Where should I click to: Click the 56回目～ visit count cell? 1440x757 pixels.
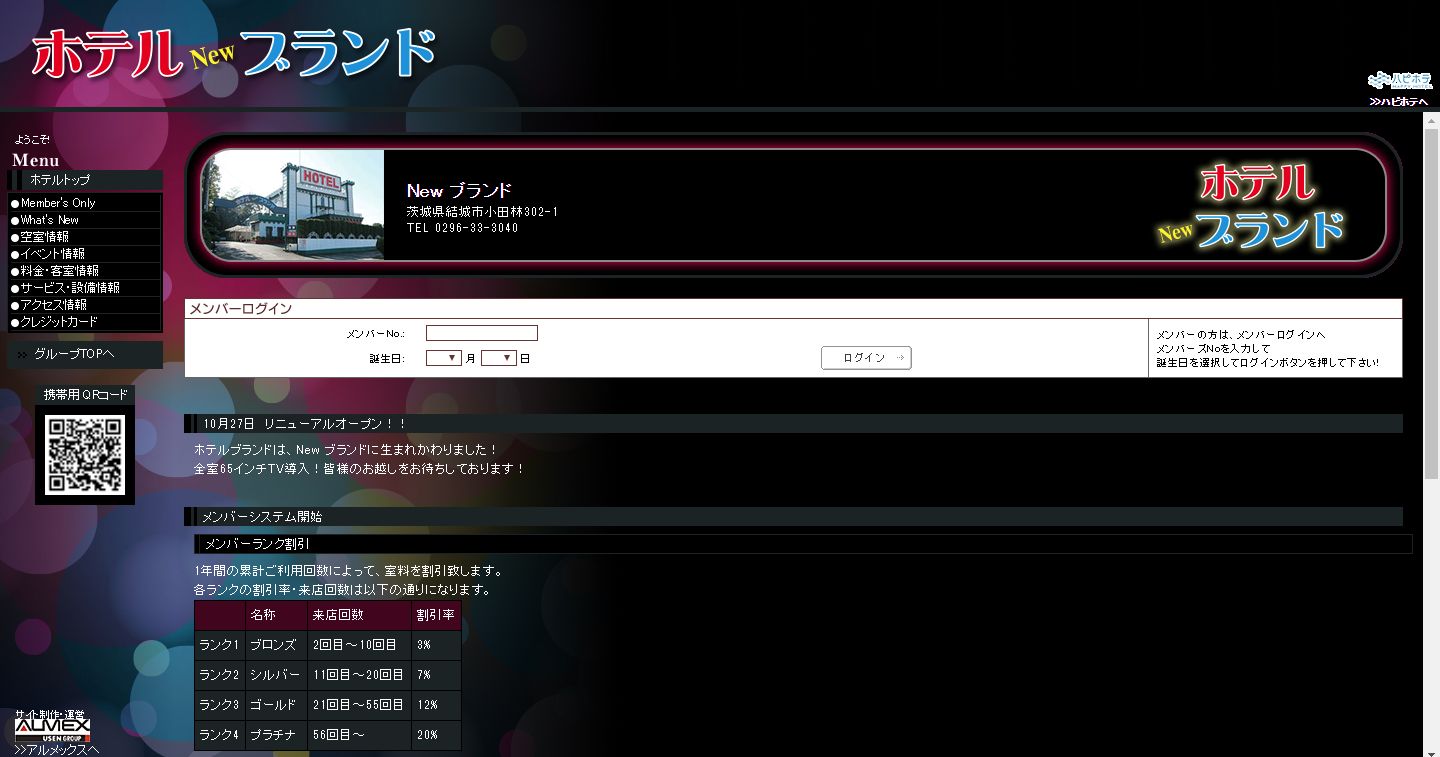(x=359, y=736)
